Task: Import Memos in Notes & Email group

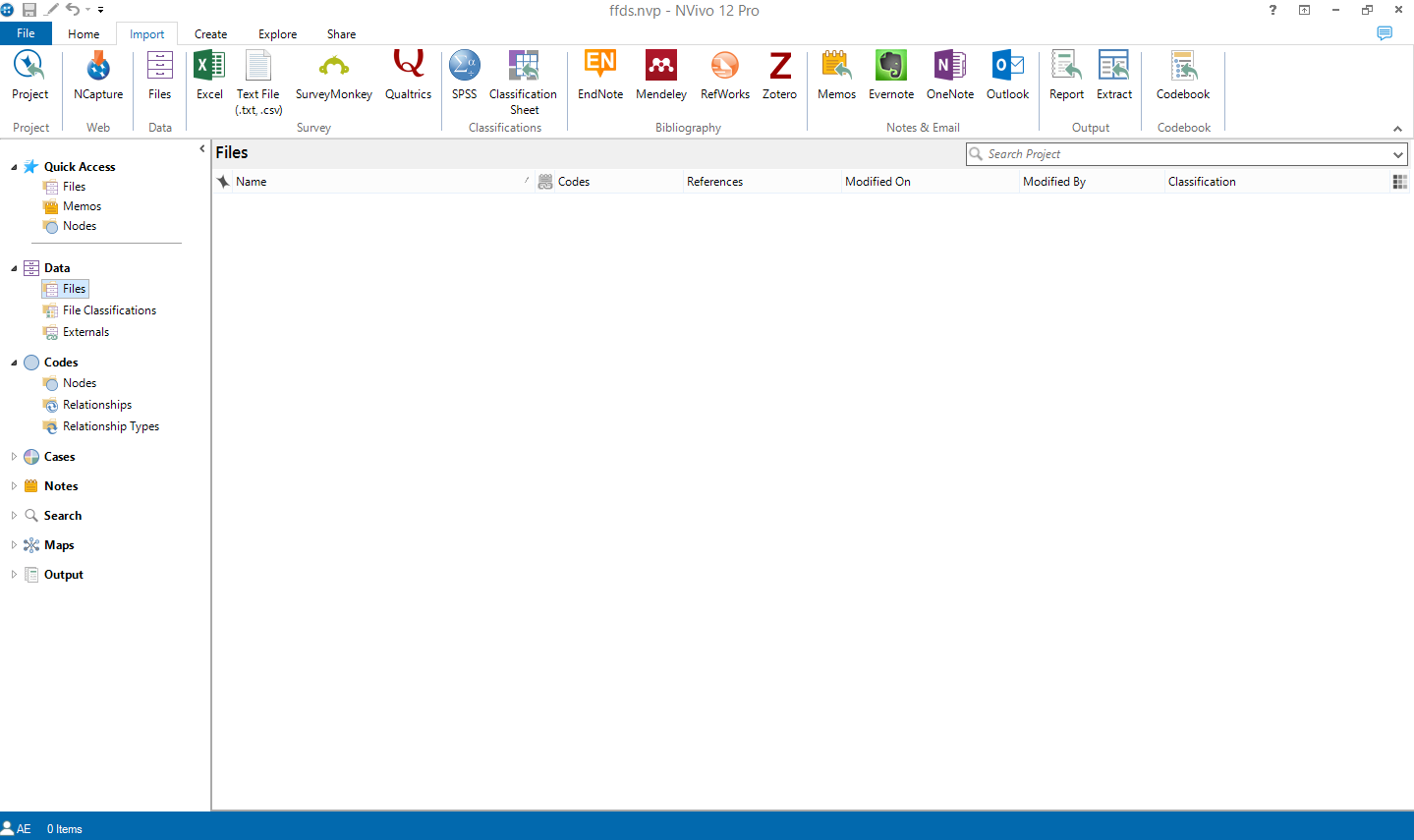Action: tap(836, 76)
